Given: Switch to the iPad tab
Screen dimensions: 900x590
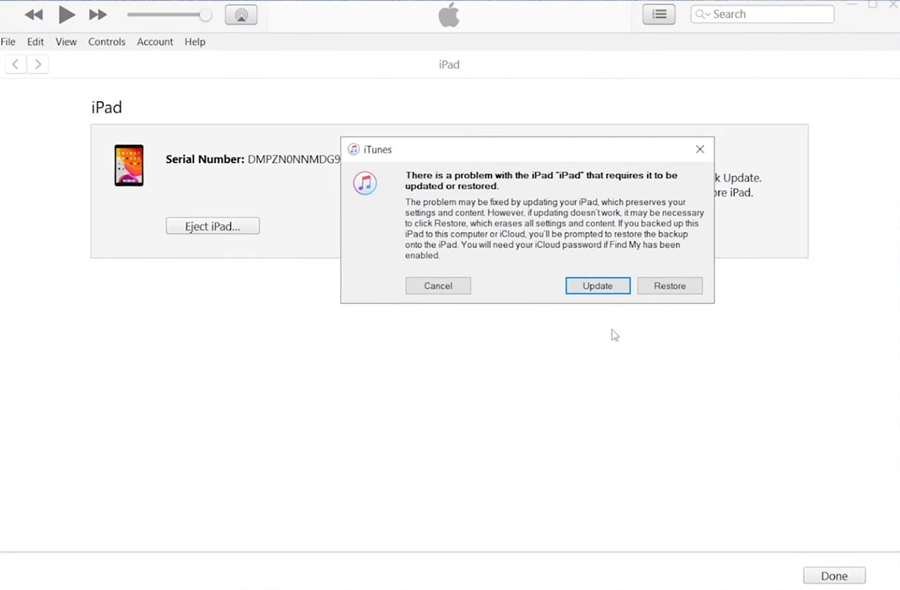Looking at the screenshot, I should 448,64.
